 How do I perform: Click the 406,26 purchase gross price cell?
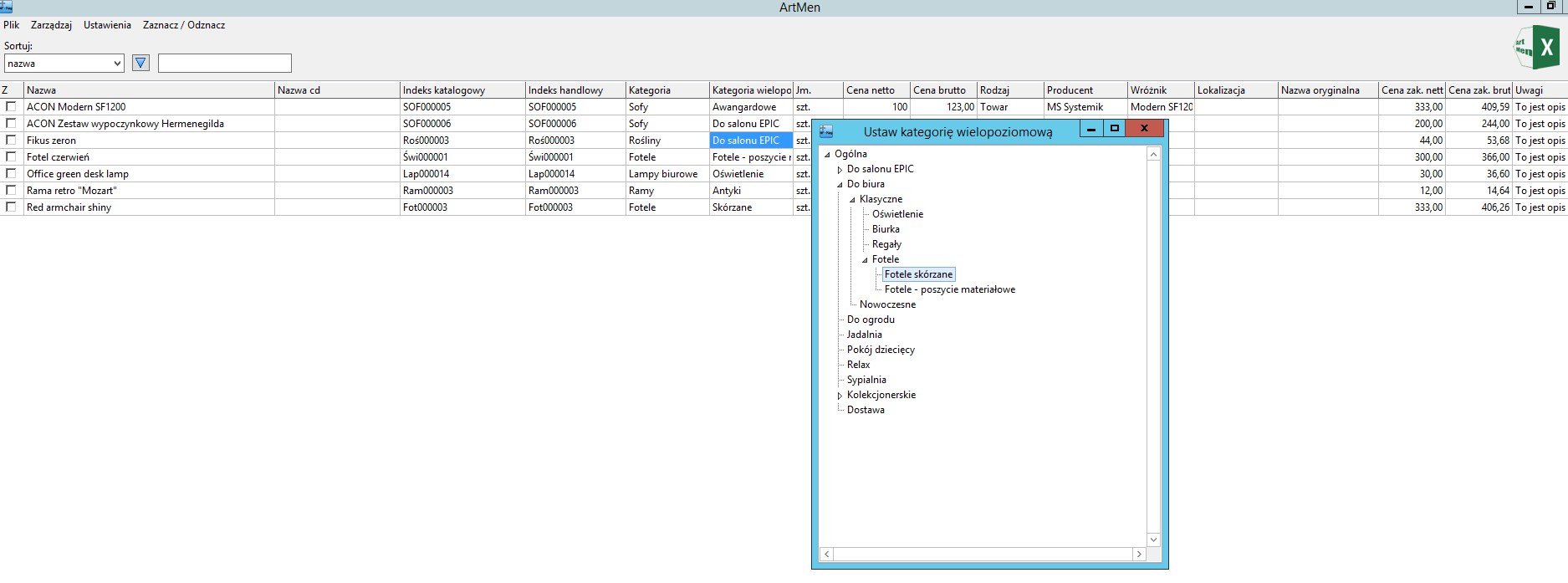(1479, 207)
